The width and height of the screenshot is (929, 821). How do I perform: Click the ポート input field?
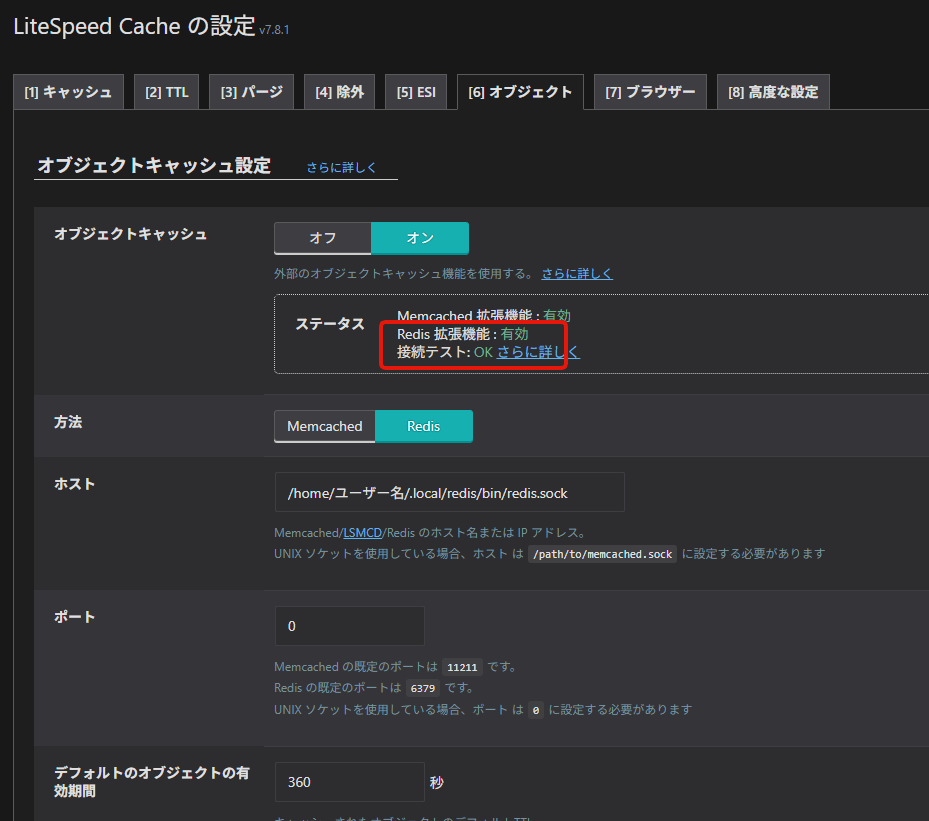(350, 626)
